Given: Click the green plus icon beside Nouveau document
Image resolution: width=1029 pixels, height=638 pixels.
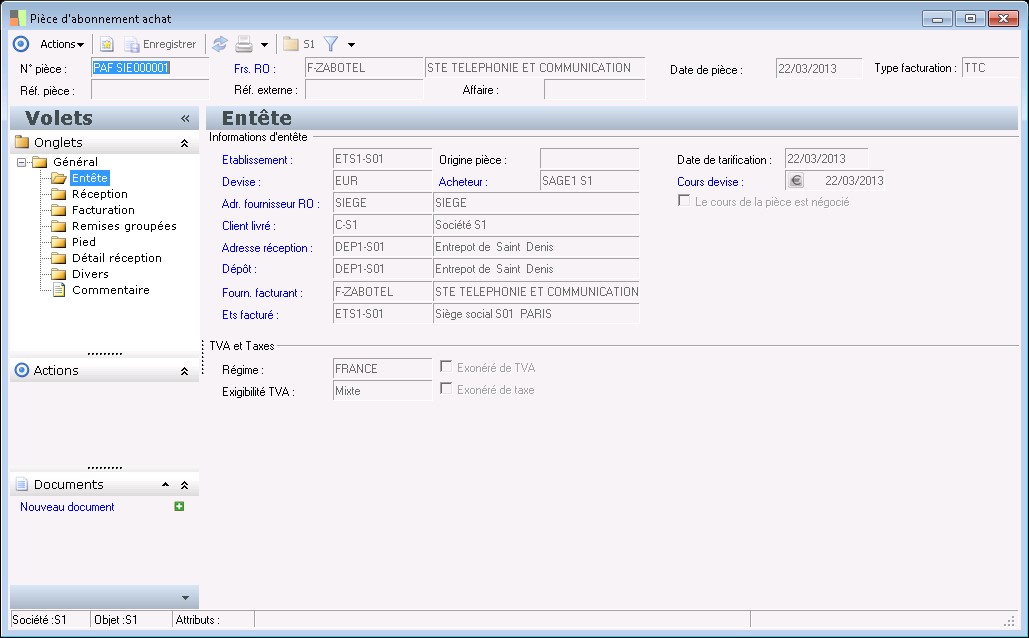Looking at the screenshot, I should tap(179, 507).
